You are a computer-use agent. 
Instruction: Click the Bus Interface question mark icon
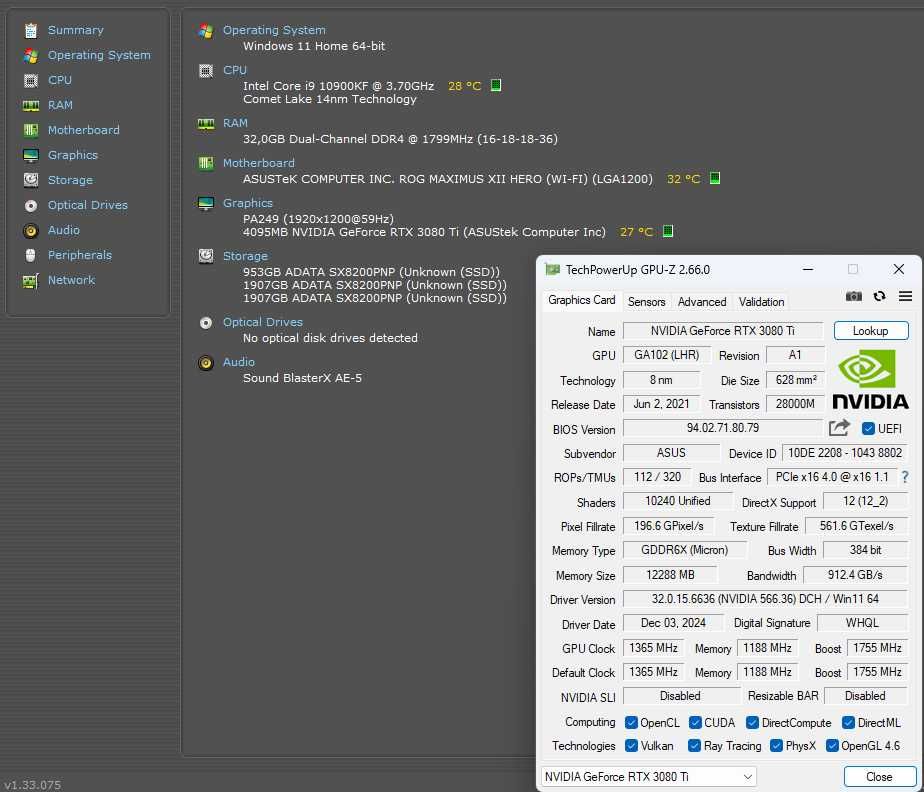tap(905, 477)
